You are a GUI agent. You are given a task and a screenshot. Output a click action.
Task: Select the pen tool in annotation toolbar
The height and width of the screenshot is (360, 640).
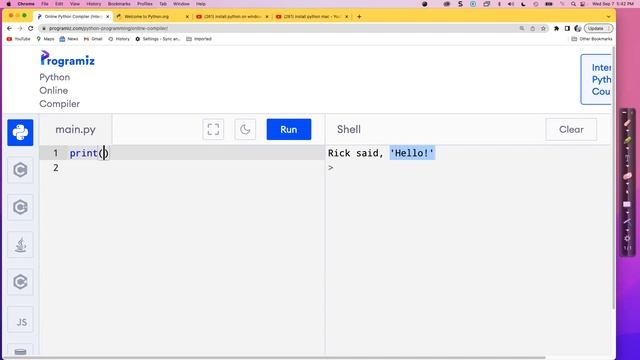(627, 123)
